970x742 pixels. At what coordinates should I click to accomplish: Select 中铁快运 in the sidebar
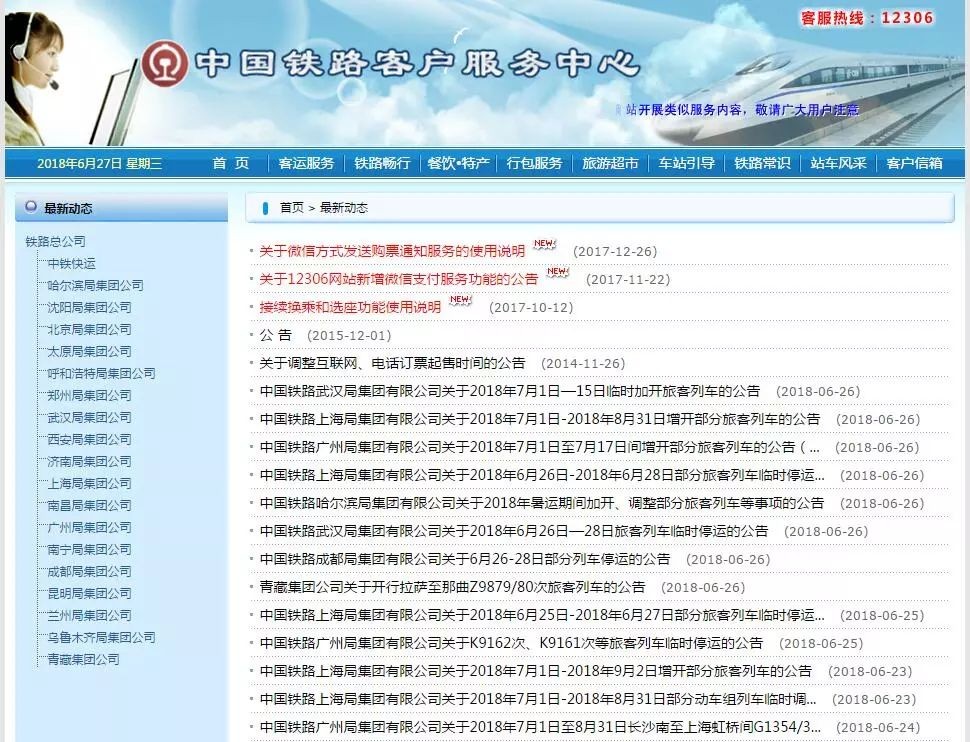coord(72,263)
